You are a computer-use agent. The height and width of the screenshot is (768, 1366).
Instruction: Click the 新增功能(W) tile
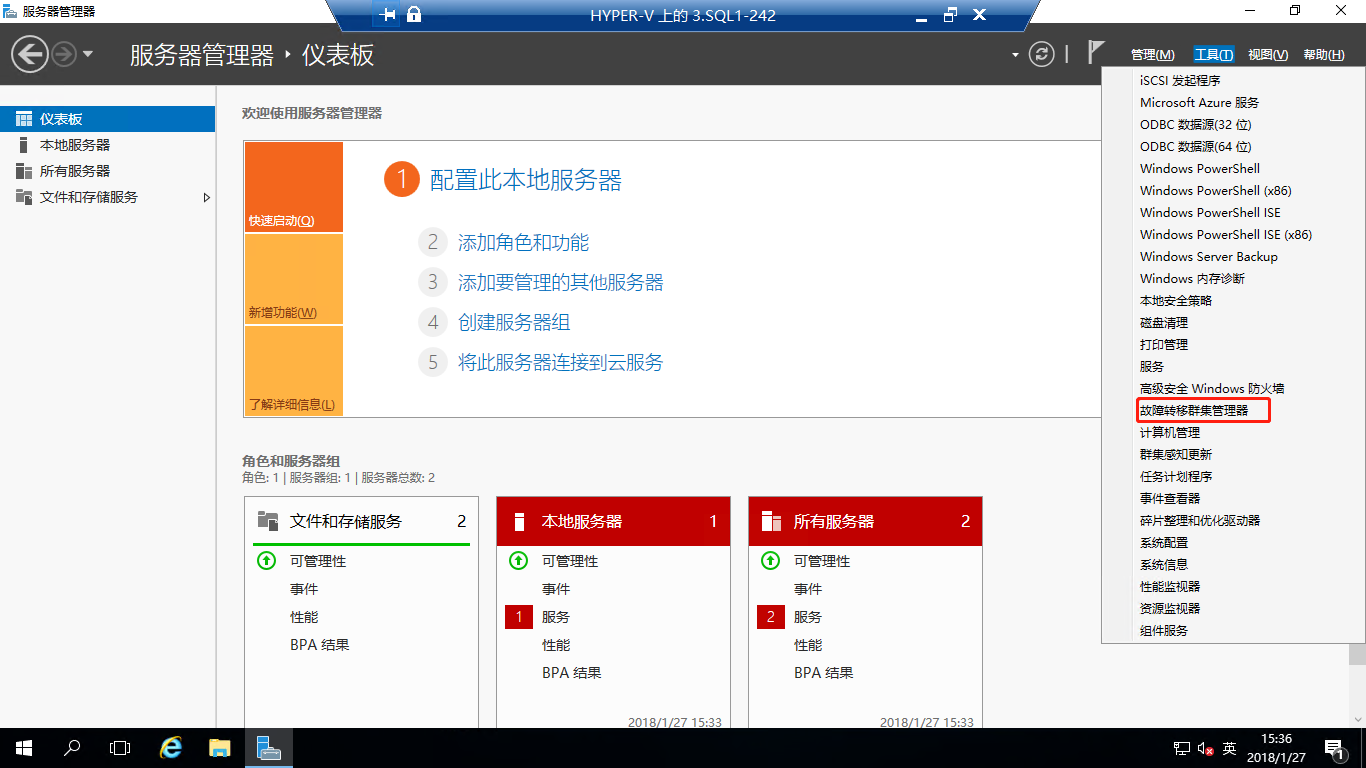(x=293, y=279)
